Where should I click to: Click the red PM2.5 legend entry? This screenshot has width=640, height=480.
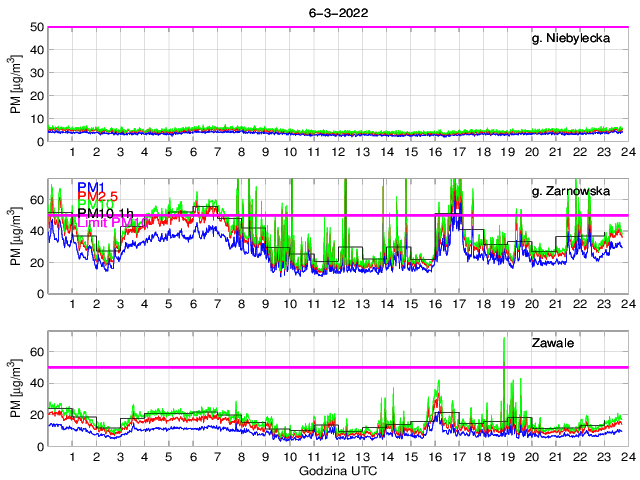100,198
